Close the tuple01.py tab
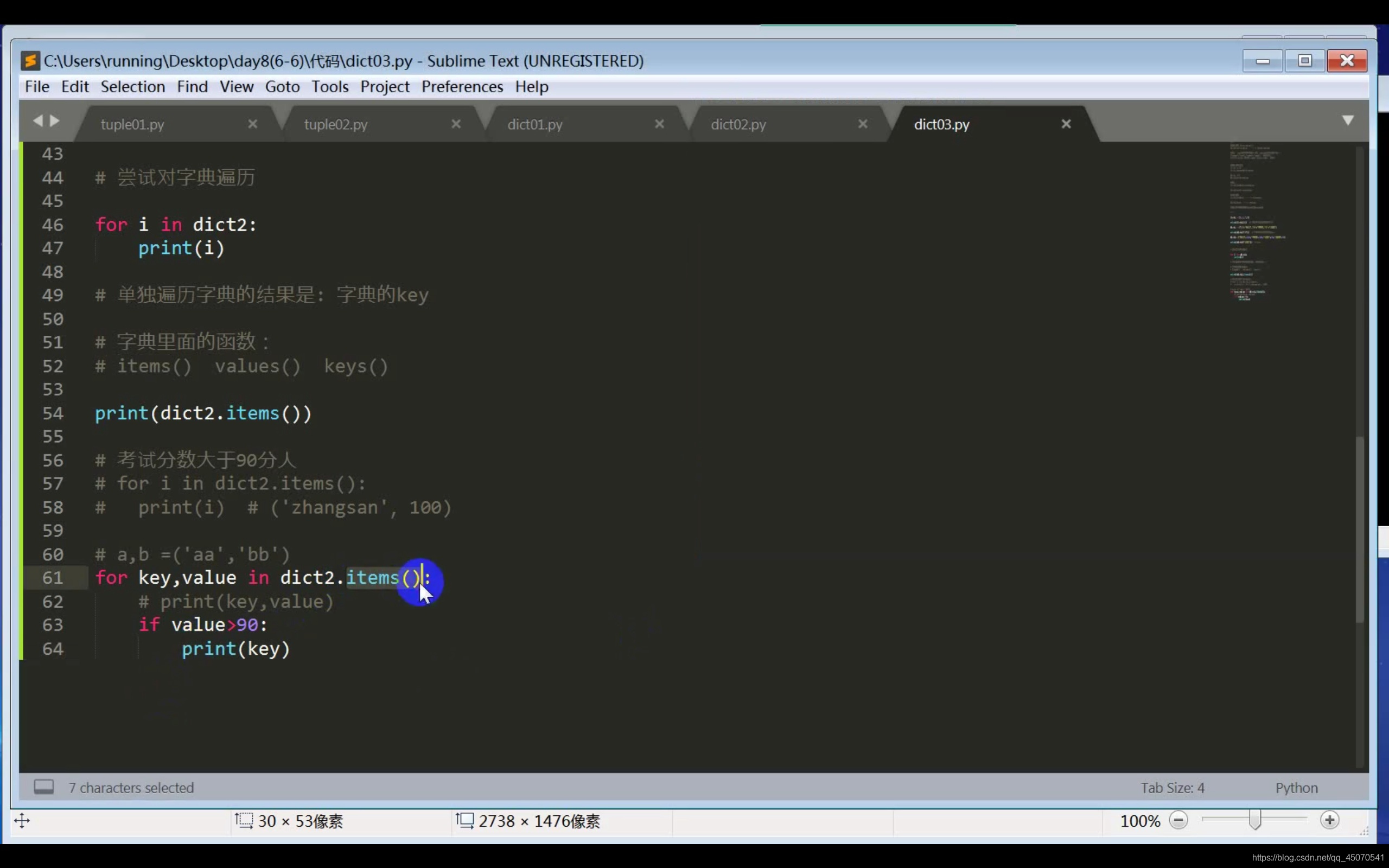This screenshot has height=868, width=1389. pyautogui.click(x=252, y=124)
